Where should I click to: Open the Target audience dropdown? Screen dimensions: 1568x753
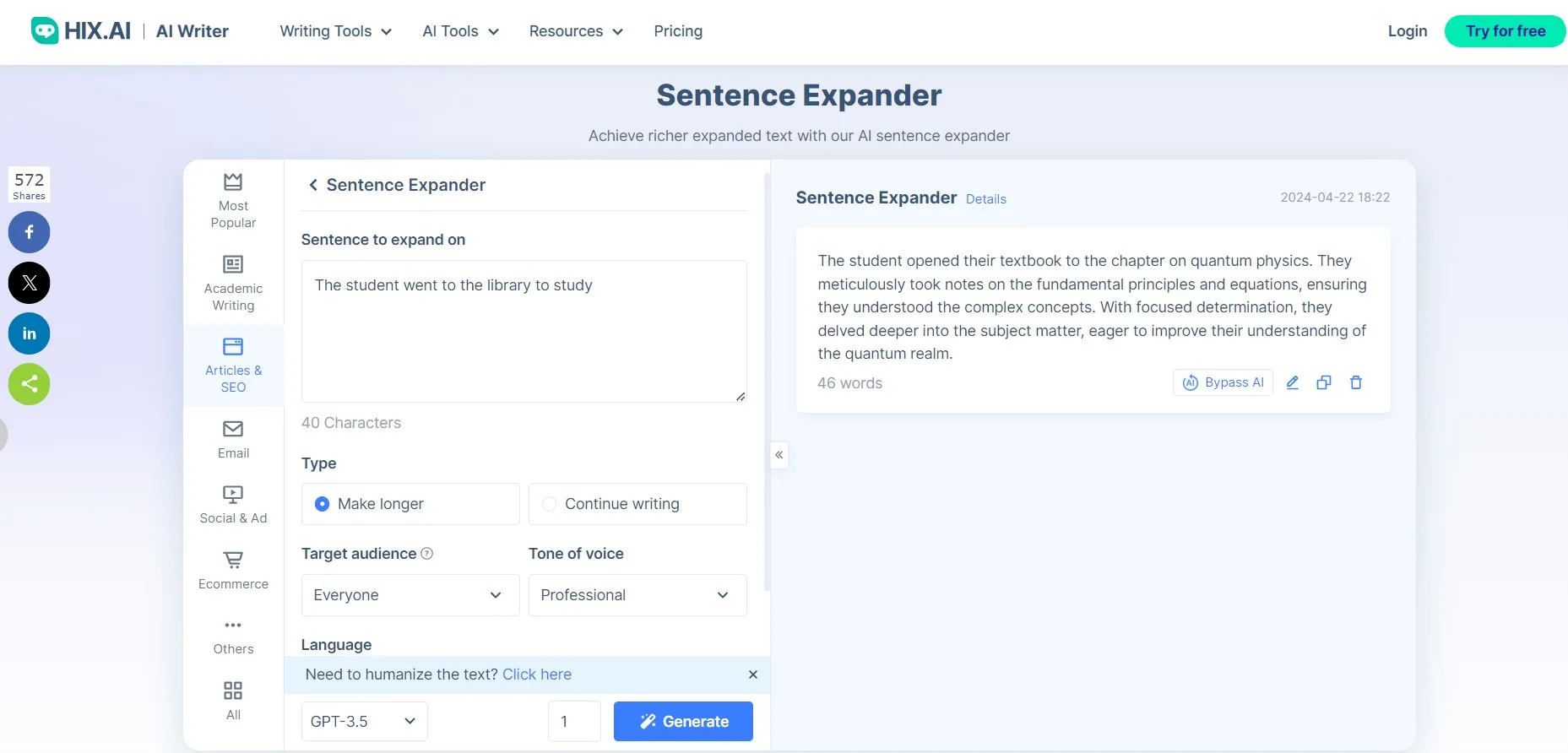click(410, 595)
